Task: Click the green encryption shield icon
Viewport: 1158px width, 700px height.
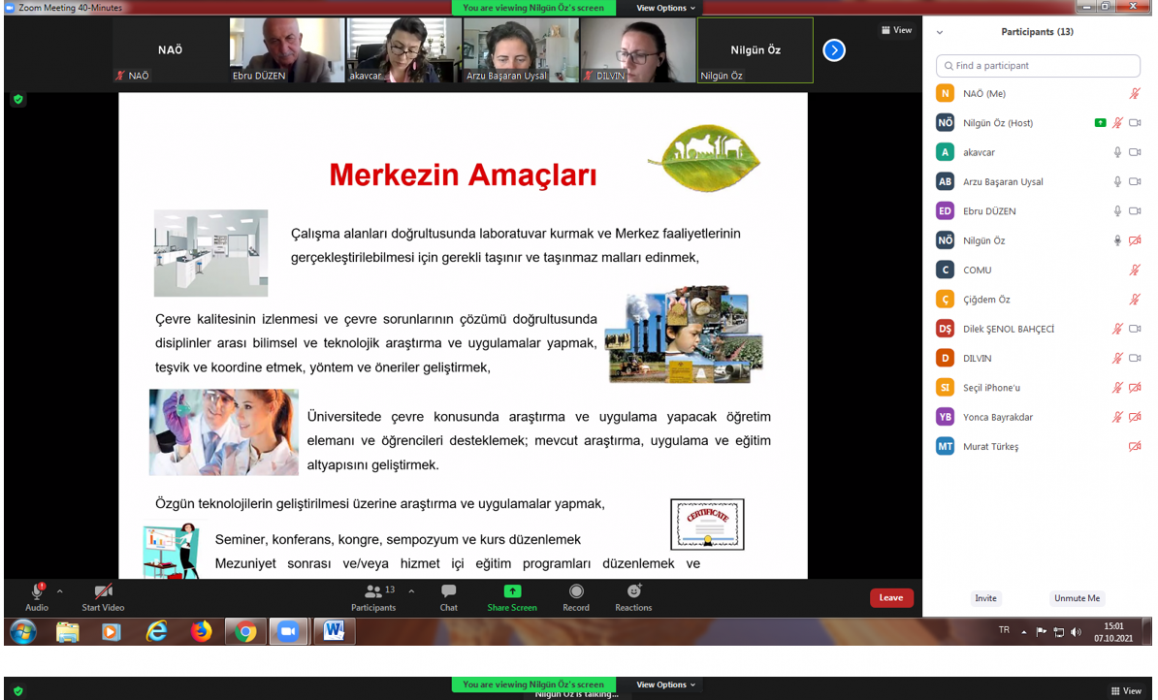Action: [18, 99]
